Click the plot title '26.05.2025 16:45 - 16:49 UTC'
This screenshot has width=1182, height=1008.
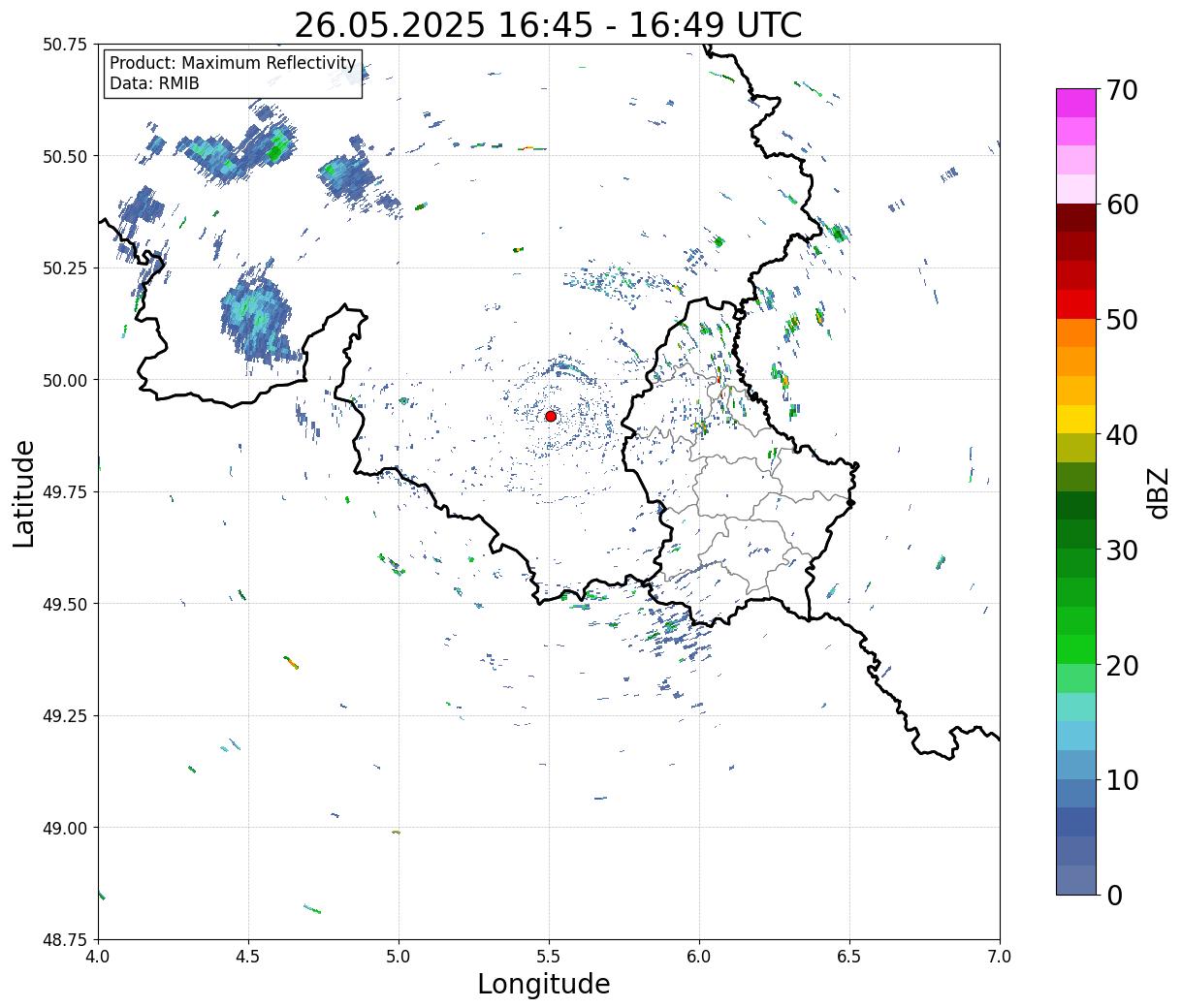[548, 25]
